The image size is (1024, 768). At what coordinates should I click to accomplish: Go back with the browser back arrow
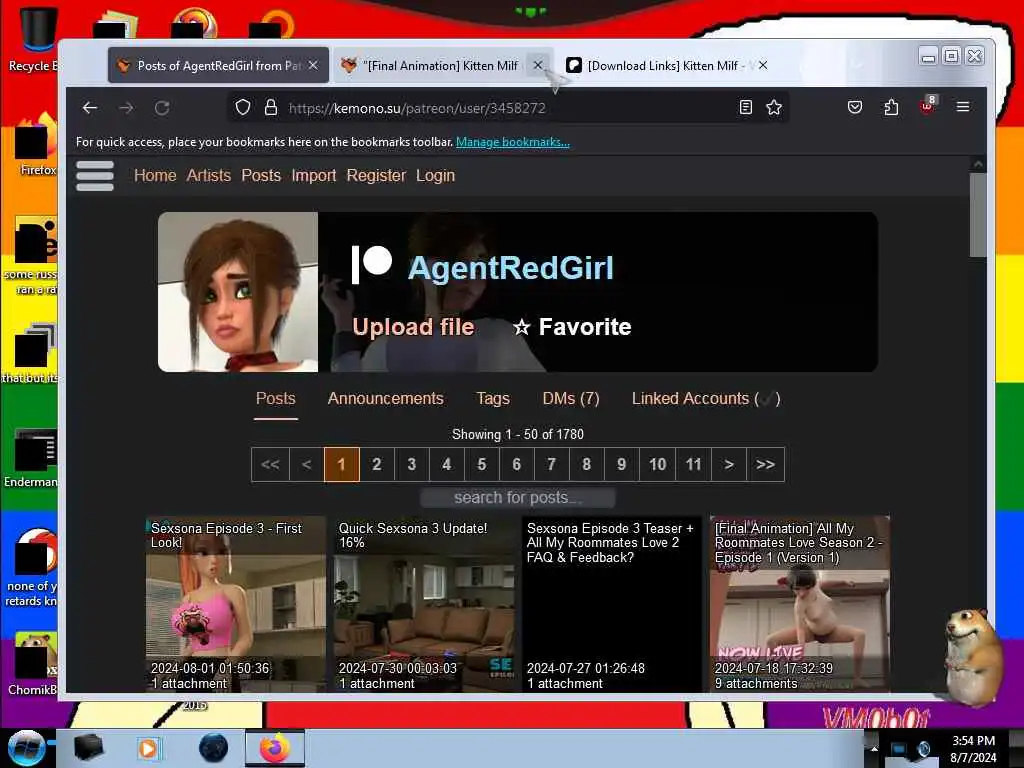click(x=90, y=108)
